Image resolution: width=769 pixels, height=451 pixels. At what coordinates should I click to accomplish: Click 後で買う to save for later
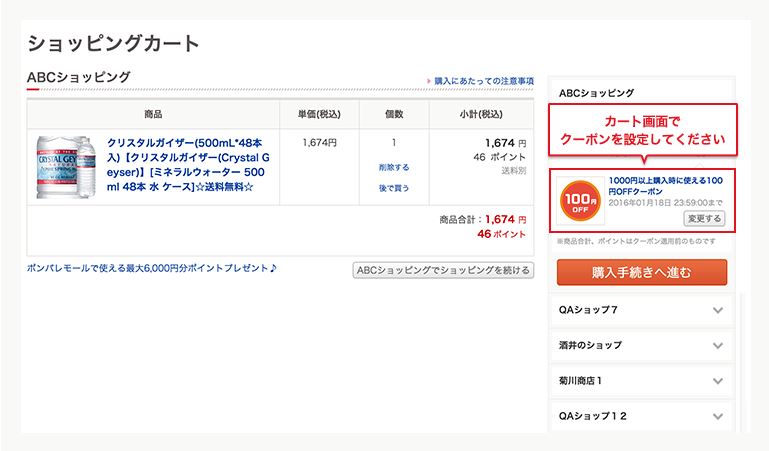click(394, 188)
